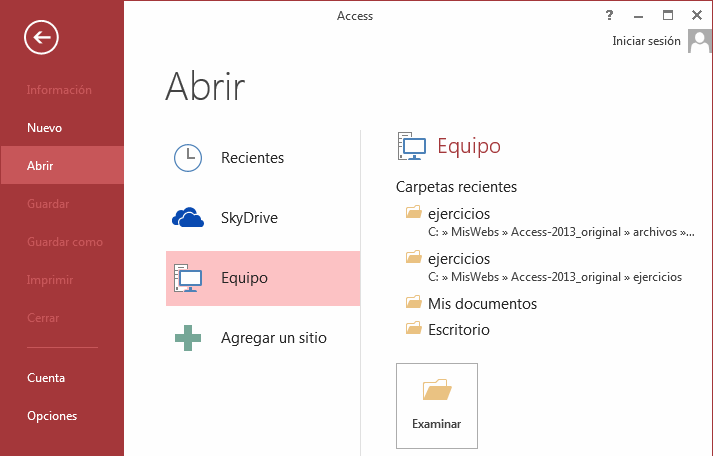Click the green plus Agregar un sitio icon

tap(187, 338)
